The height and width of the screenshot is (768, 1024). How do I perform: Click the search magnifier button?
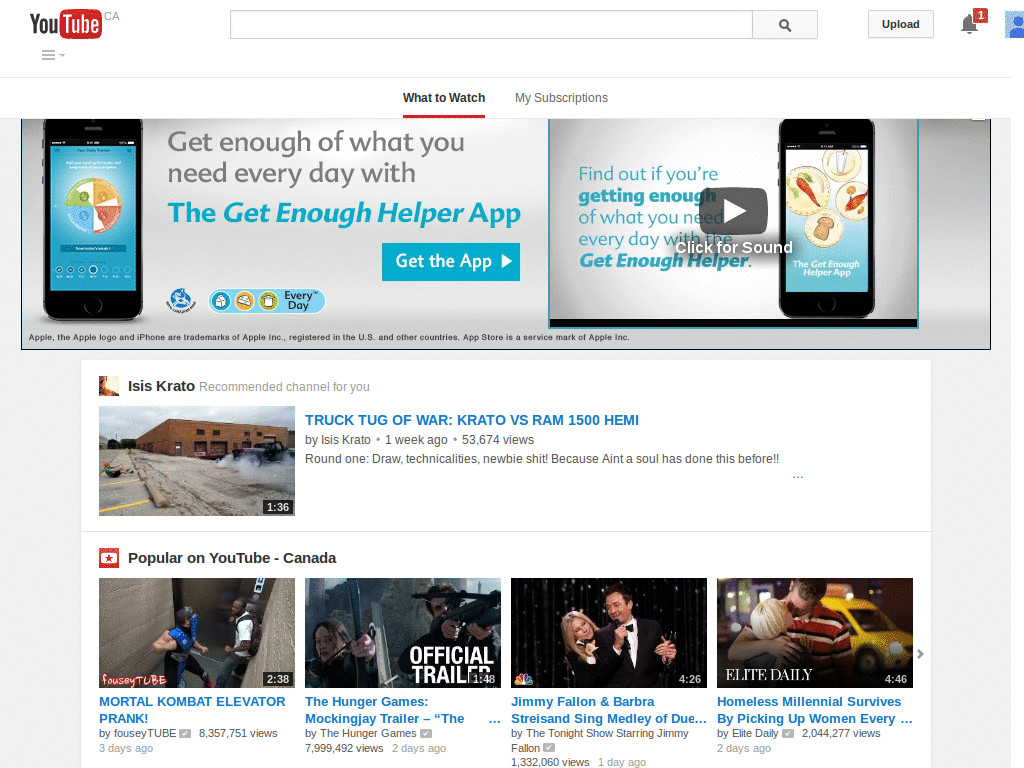(x=784, y=25)
